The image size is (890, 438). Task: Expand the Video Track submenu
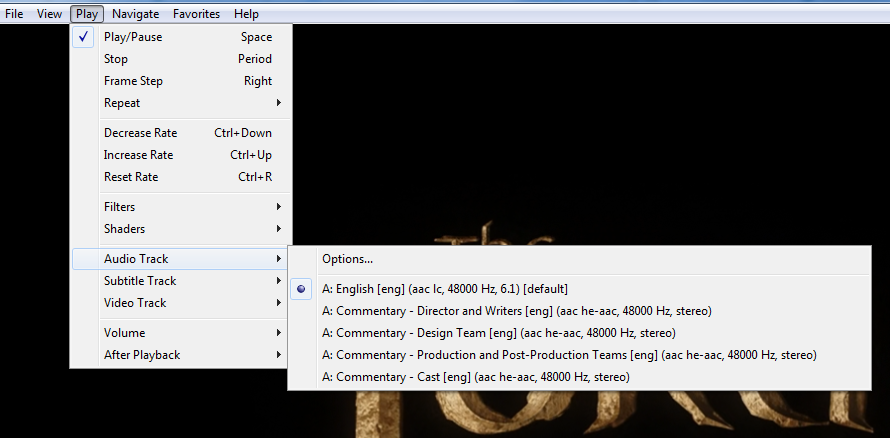tap(181, 303)
